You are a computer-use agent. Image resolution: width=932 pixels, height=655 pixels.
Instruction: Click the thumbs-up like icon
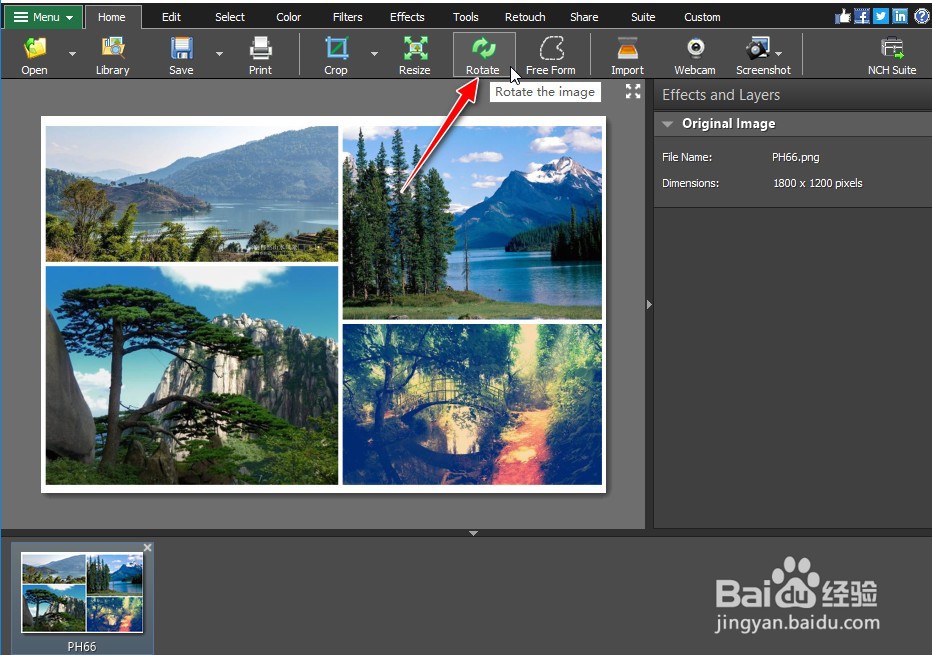[x=842, y=16]
